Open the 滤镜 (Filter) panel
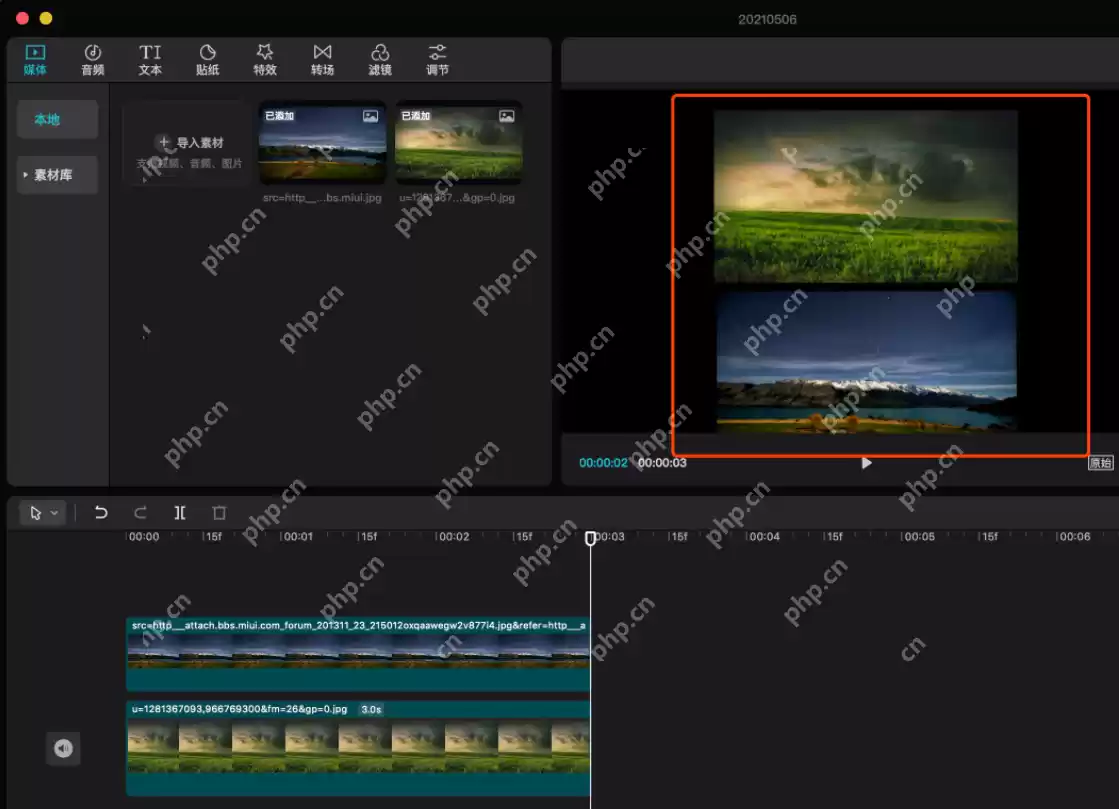1119x809 pixels. pyautogui.click(x=379, y=58)
